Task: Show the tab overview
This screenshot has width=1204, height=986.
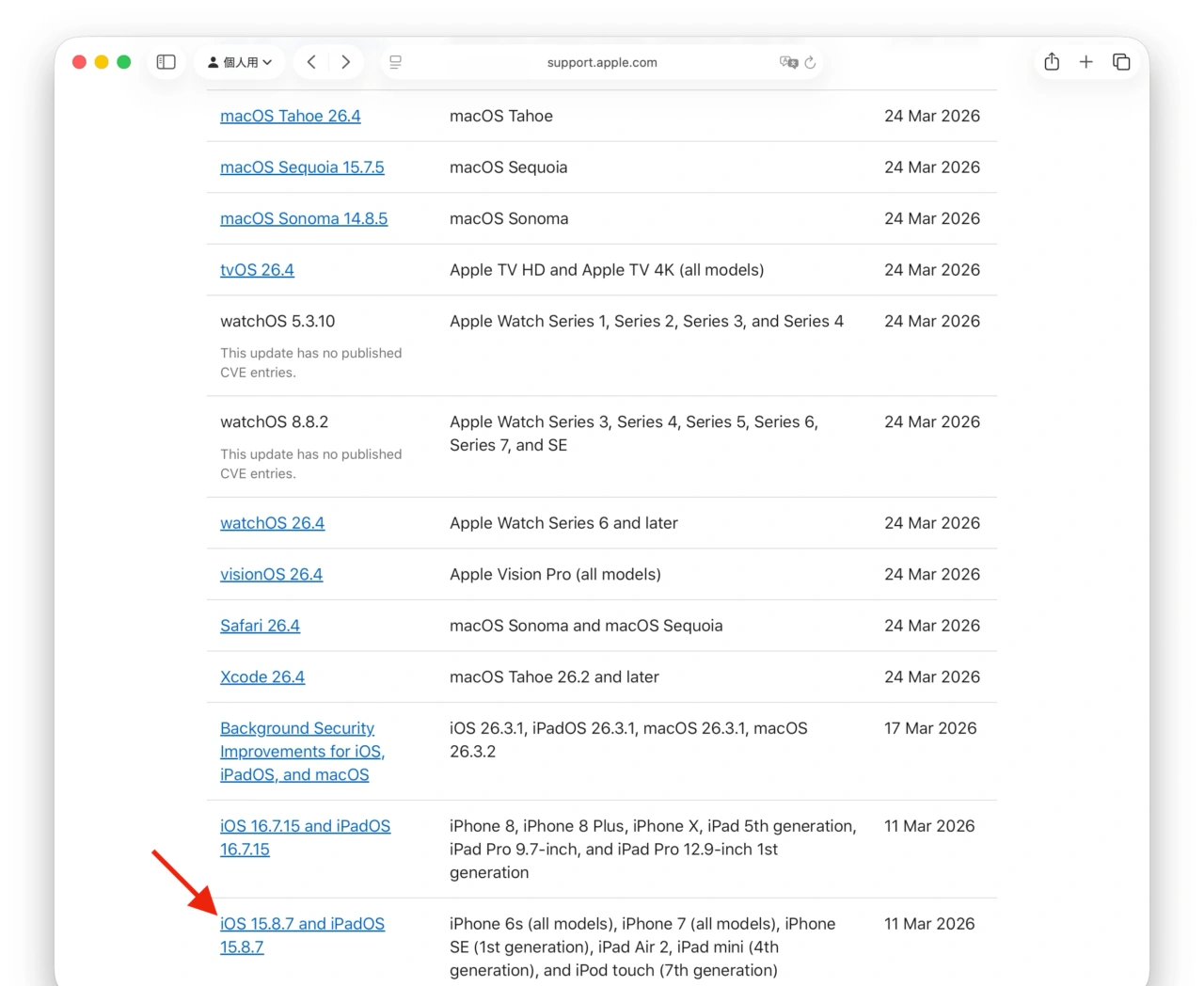Action: [x=1121, y=61]
